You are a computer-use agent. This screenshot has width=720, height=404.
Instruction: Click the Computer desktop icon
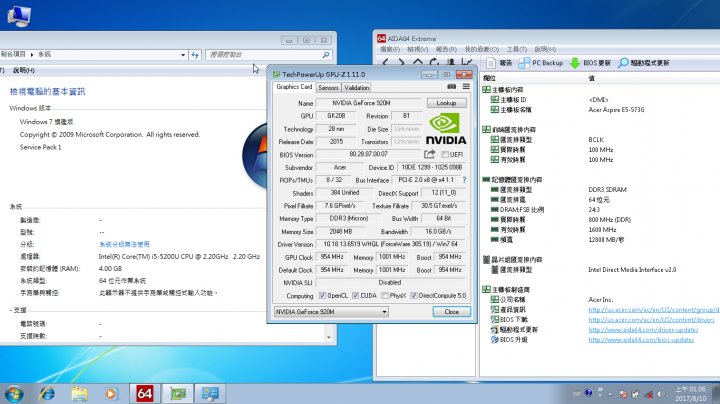point(19,15)
